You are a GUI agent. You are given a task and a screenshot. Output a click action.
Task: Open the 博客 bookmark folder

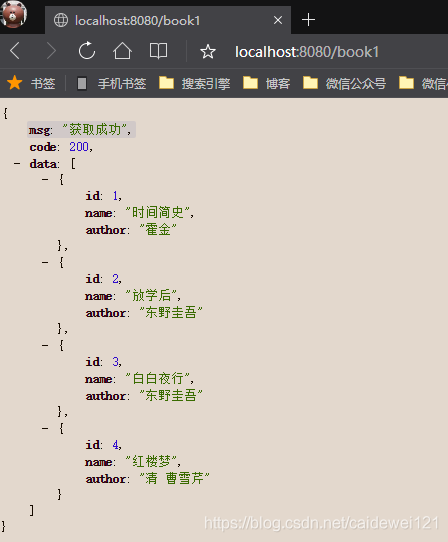tap(267, 83)
